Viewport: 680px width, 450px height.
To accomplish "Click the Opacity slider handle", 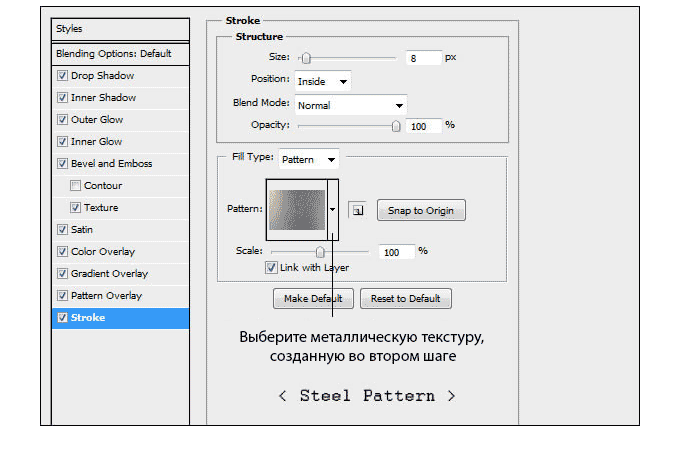I will (396, 126).
